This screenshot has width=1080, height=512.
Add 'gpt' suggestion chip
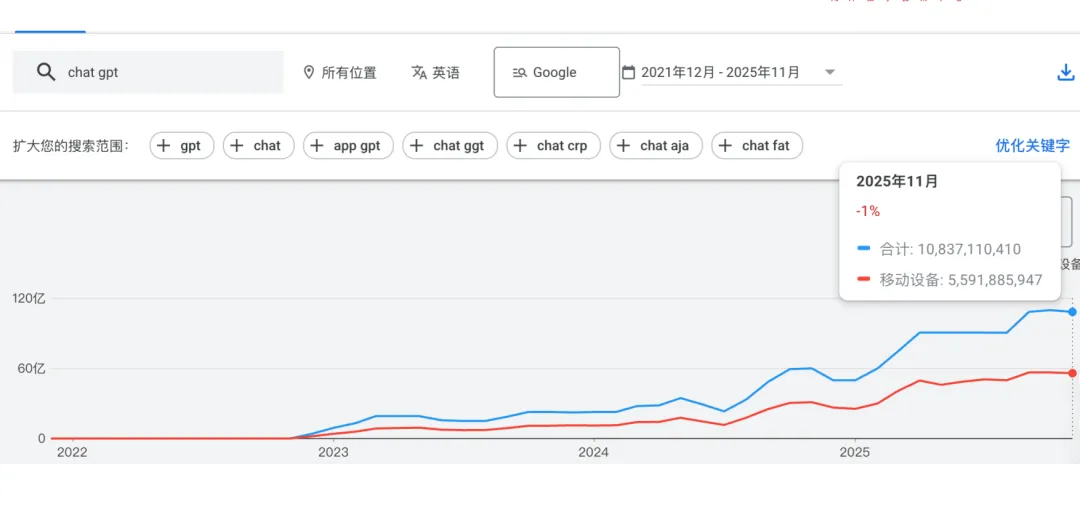click(182, 145)
